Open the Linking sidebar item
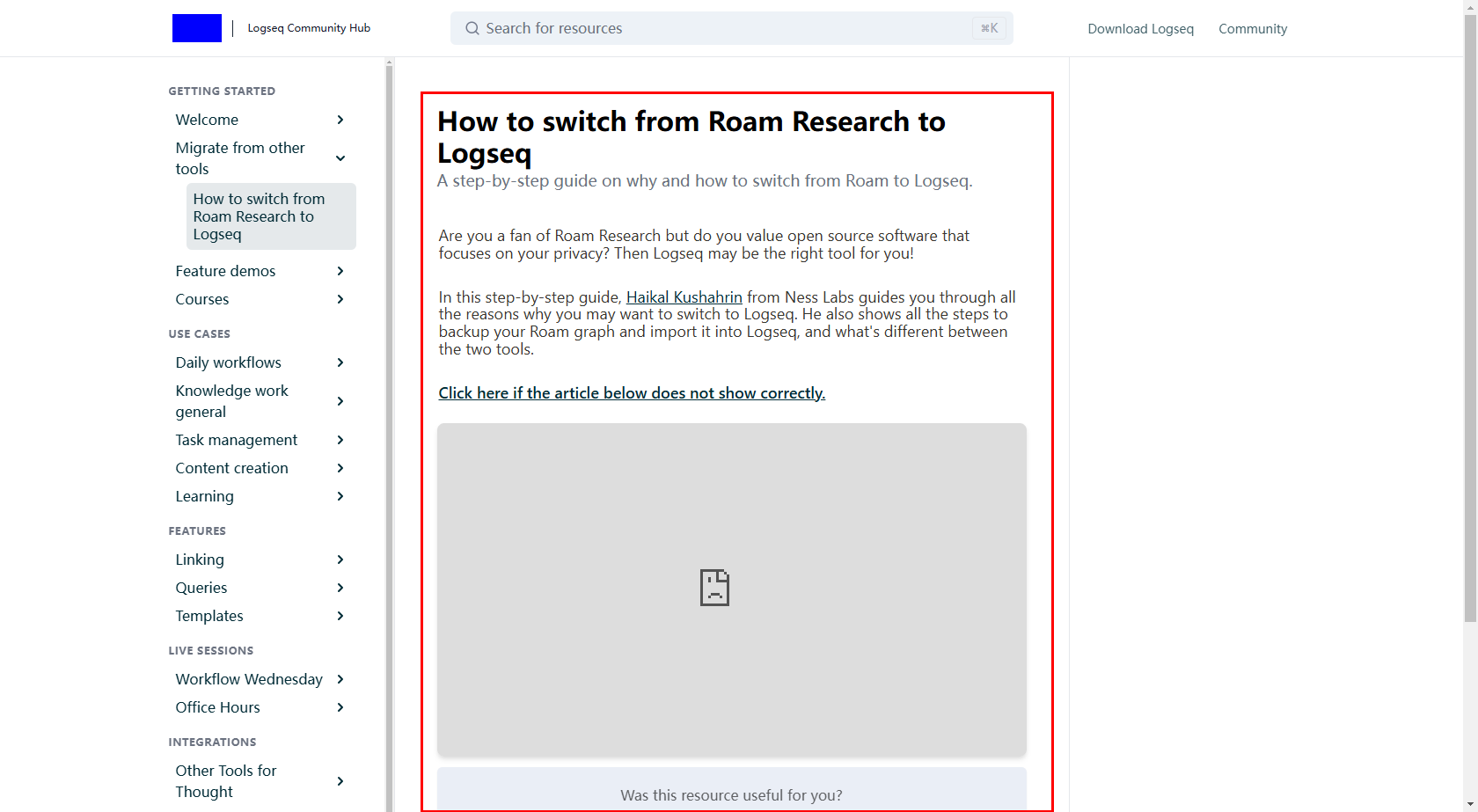 pos(200,560)
